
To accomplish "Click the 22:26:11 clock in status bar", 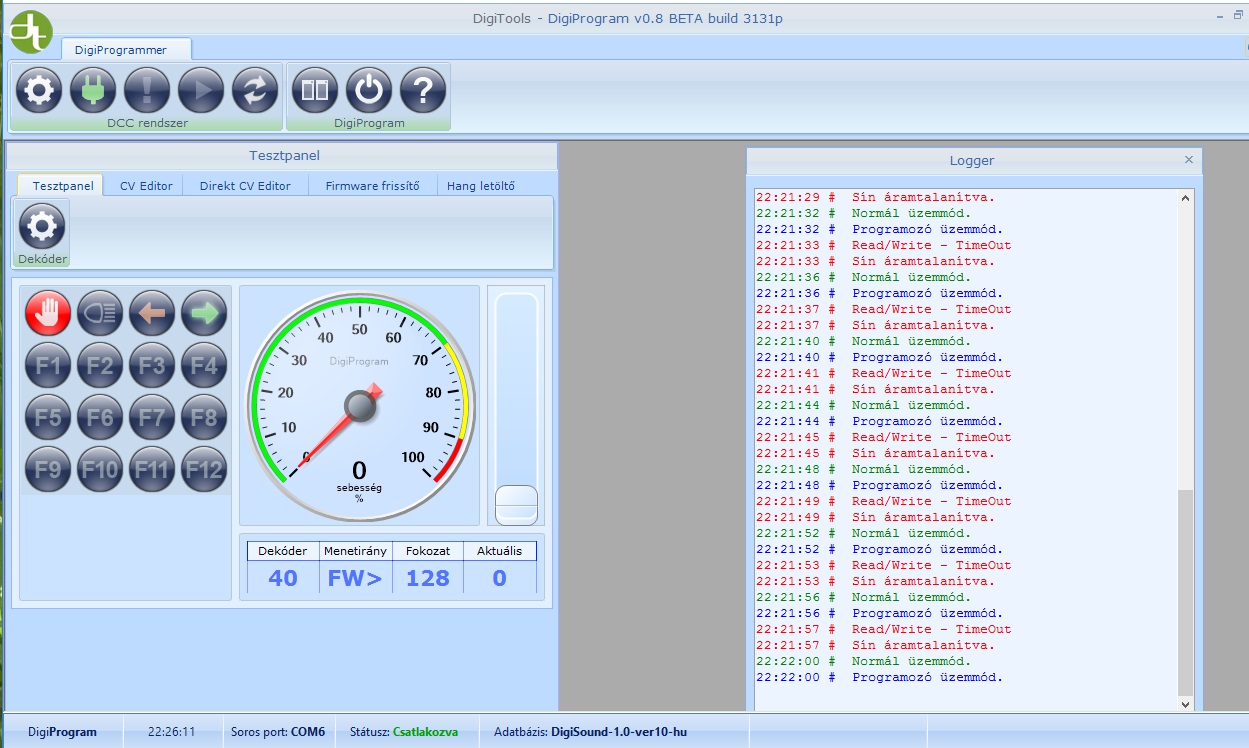I will click(x=171, y=732).
